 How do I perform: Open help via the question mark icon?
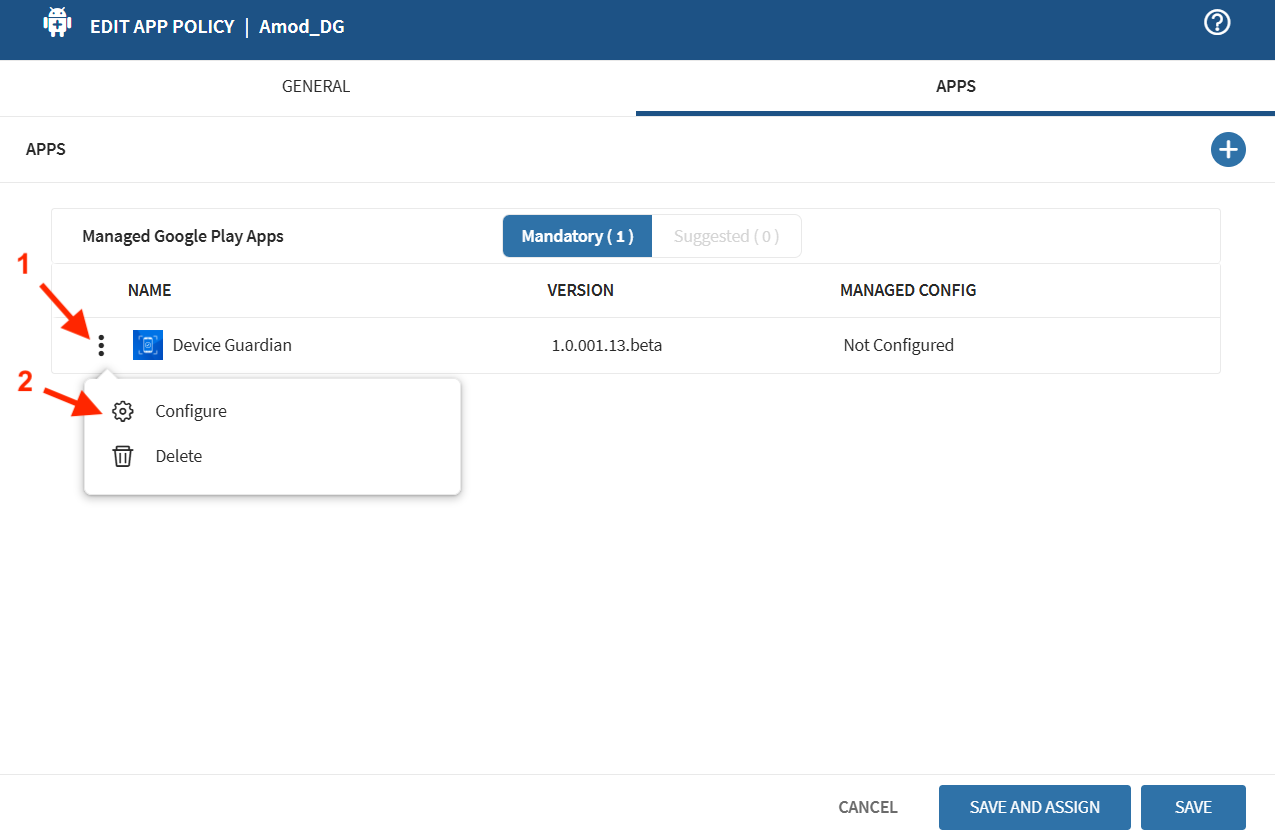[1216, 23]
